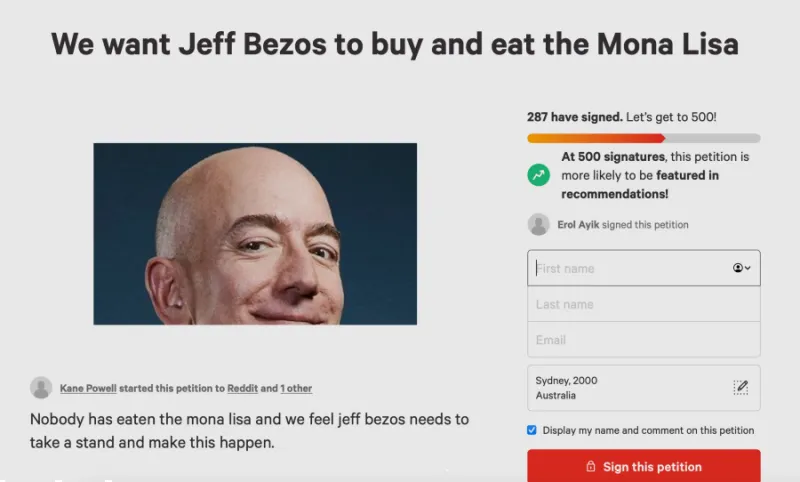
Task: Open the autofill contact icon in First name
Action: pos(741,268)
